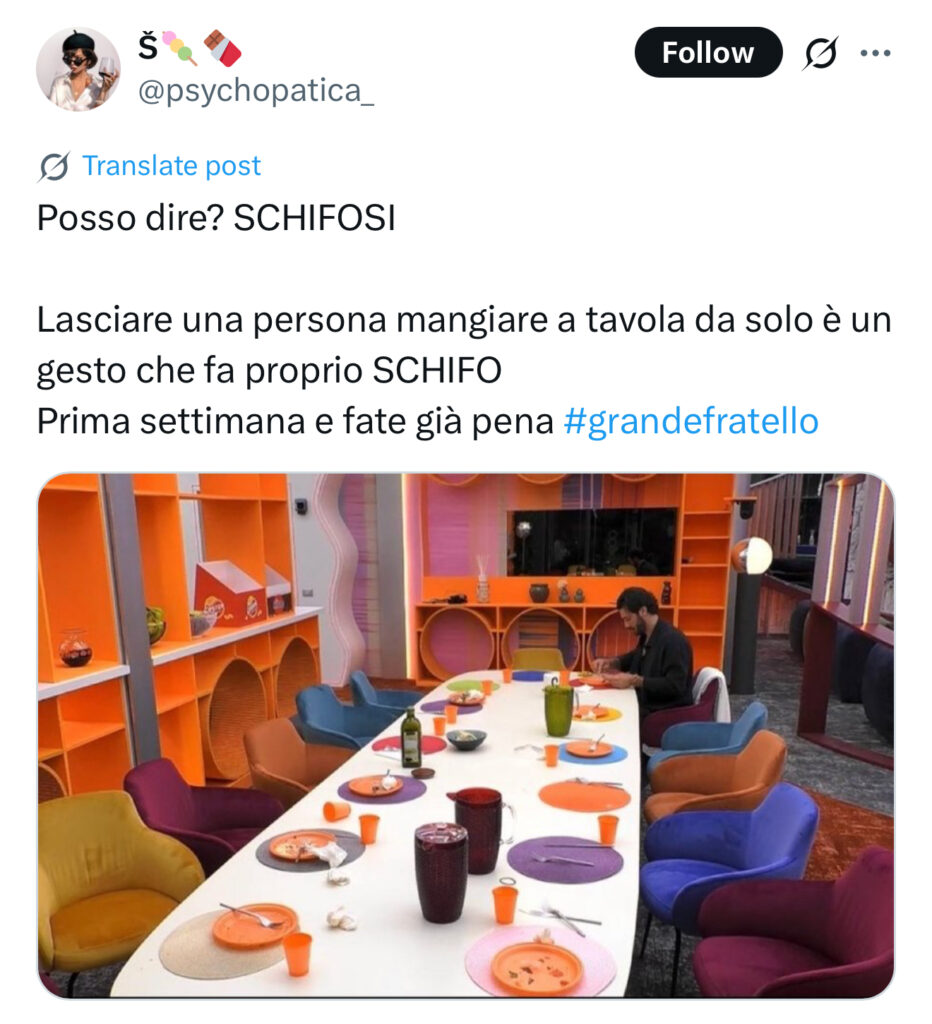Click the chocolate bar emoji in name

coord(223,48)
